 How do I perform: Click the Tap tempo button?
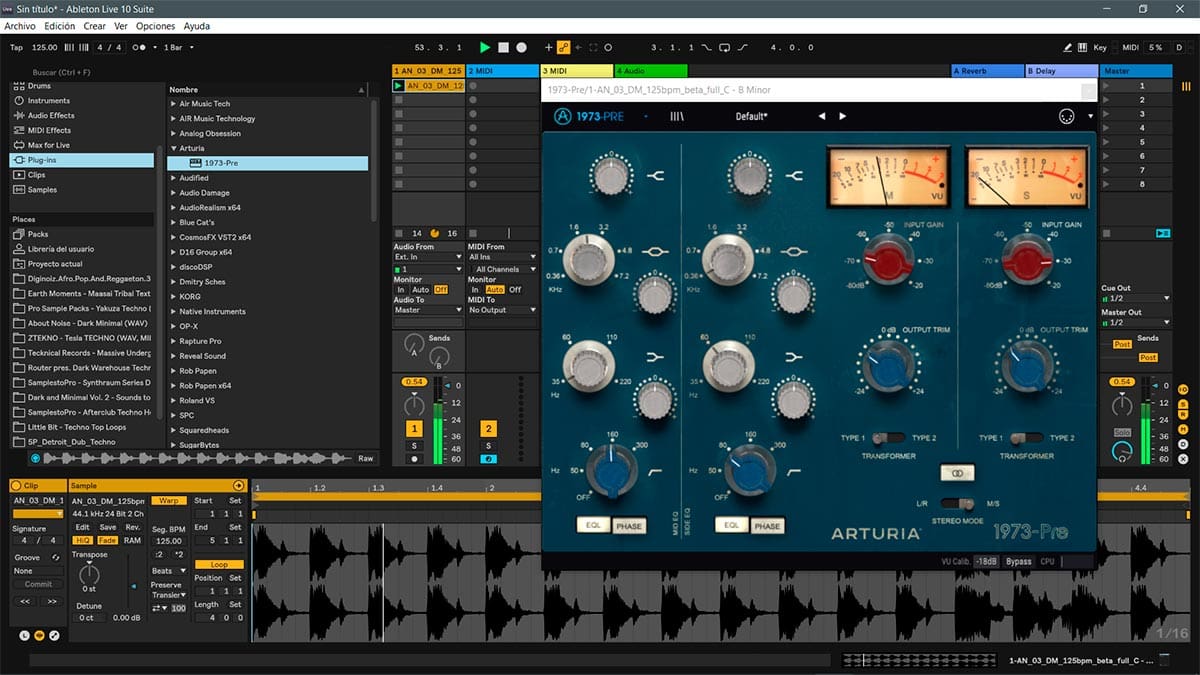click(16, 47)
